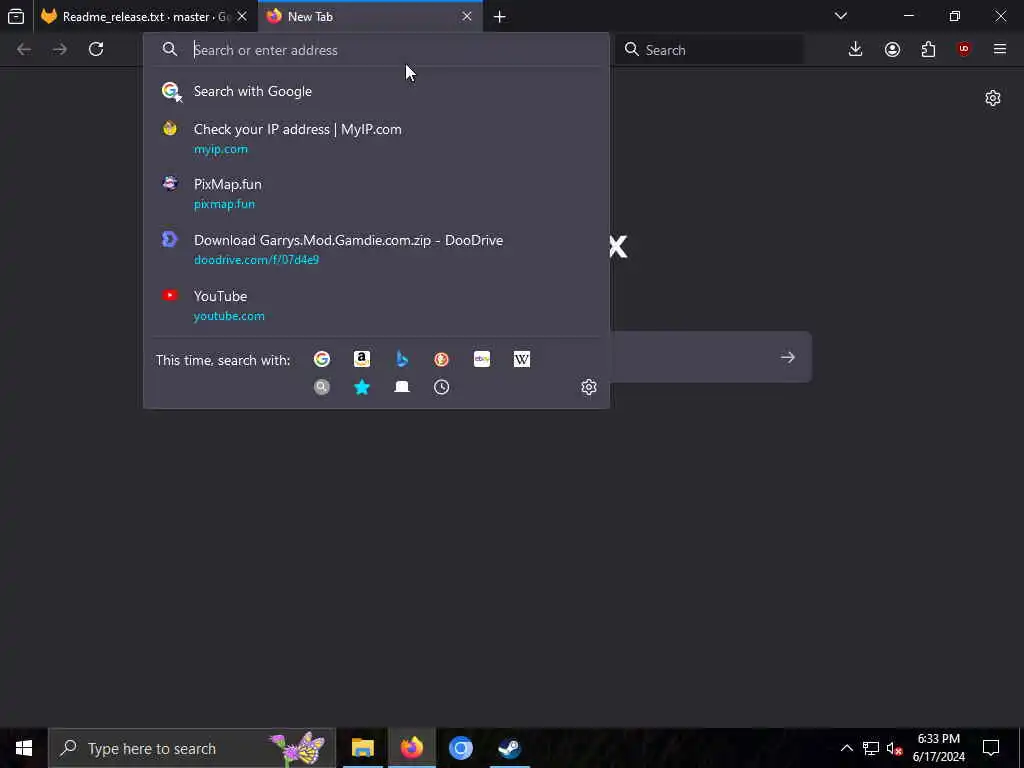Screen dimensions: 1024x768
Task: Show hidden system tray icons
Action: click(846, 748)
